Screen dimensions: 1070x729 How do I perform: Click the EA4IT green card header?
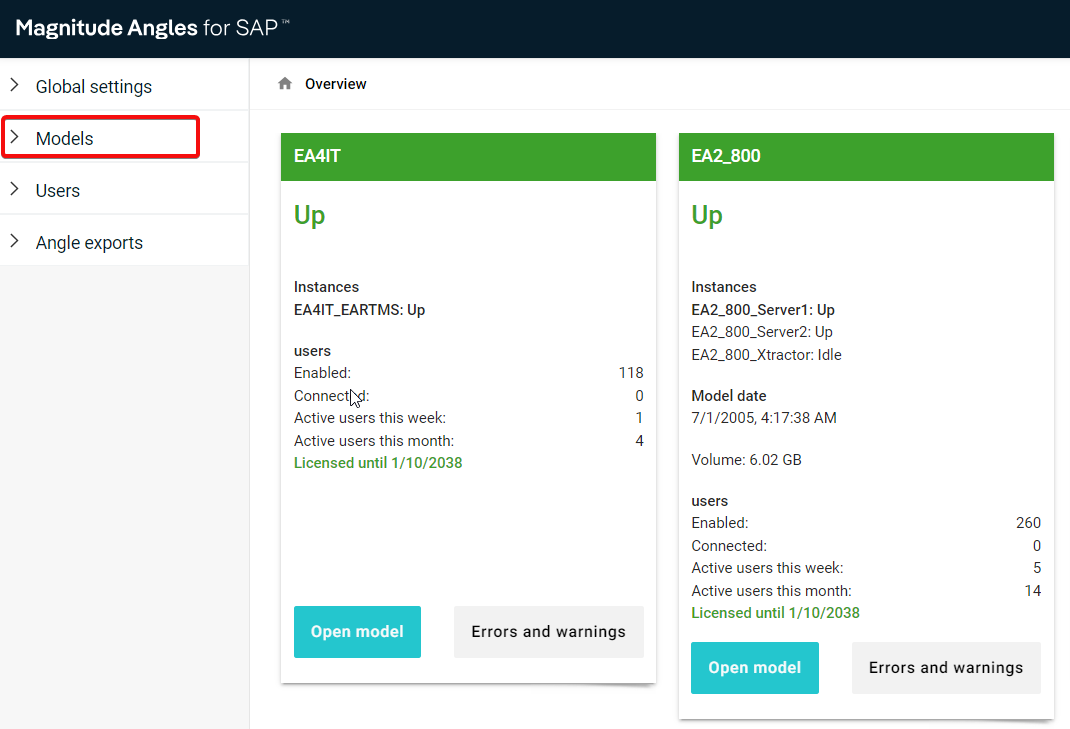[x=468, y=156]
